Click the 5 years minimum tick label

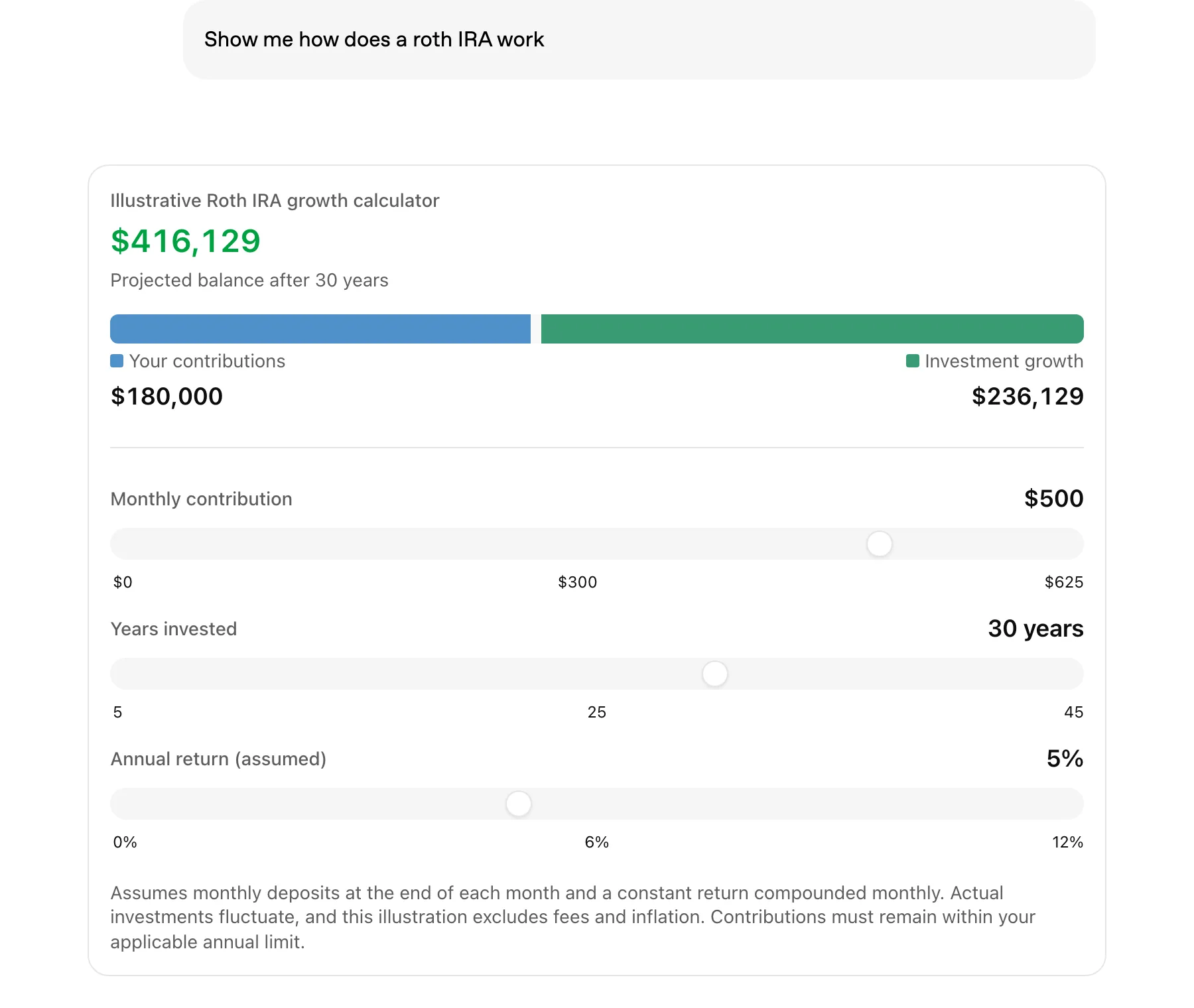click(x=117, y=712)
